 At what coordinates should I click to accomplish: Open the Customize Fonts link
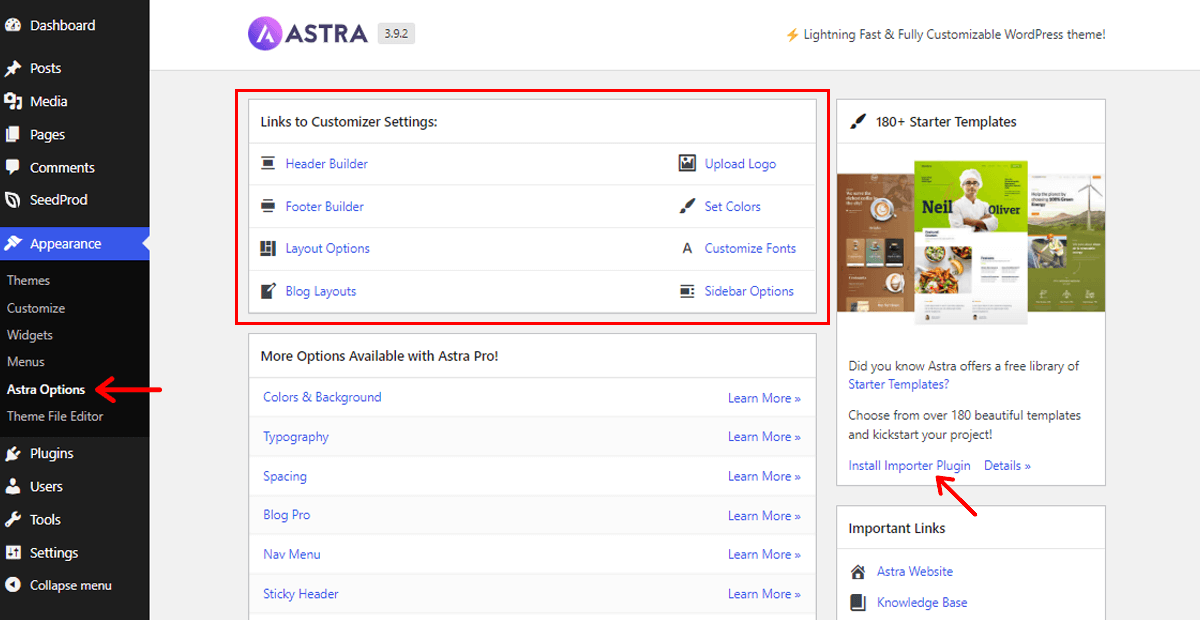click(x=751, y=249)
